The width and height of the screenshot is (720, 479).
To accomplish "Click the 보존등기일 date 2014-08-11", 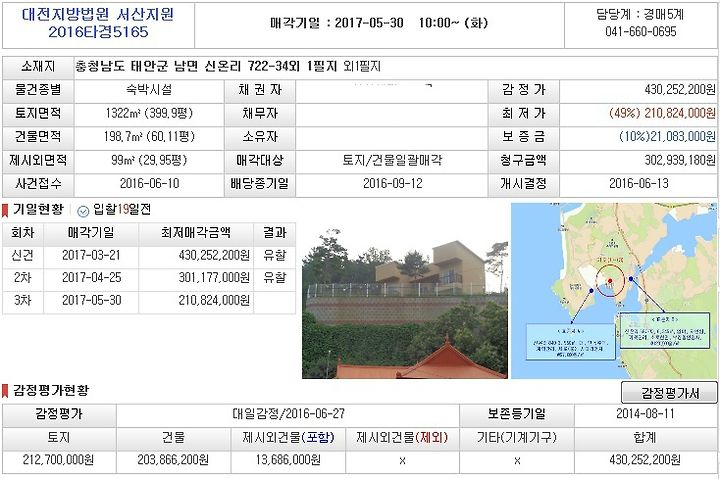I will (645, 414).
